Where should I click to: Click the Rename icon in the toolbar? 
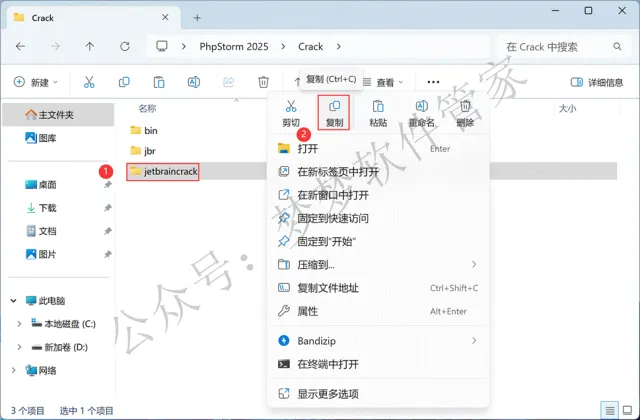click(x=193, y=82)
